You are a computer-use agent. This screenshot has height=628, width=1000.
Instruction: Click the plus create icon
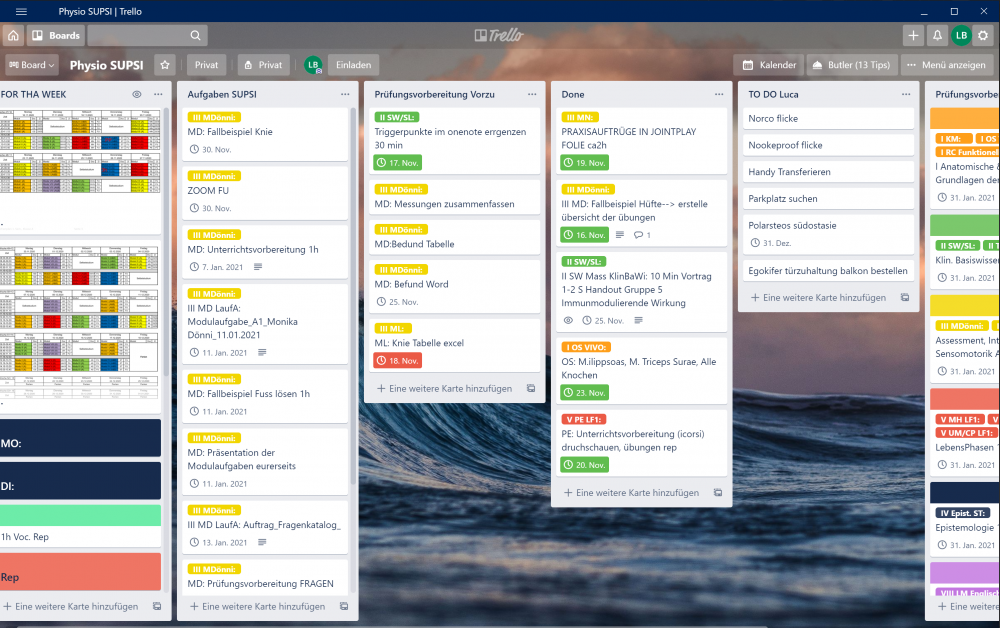(912, 35)
